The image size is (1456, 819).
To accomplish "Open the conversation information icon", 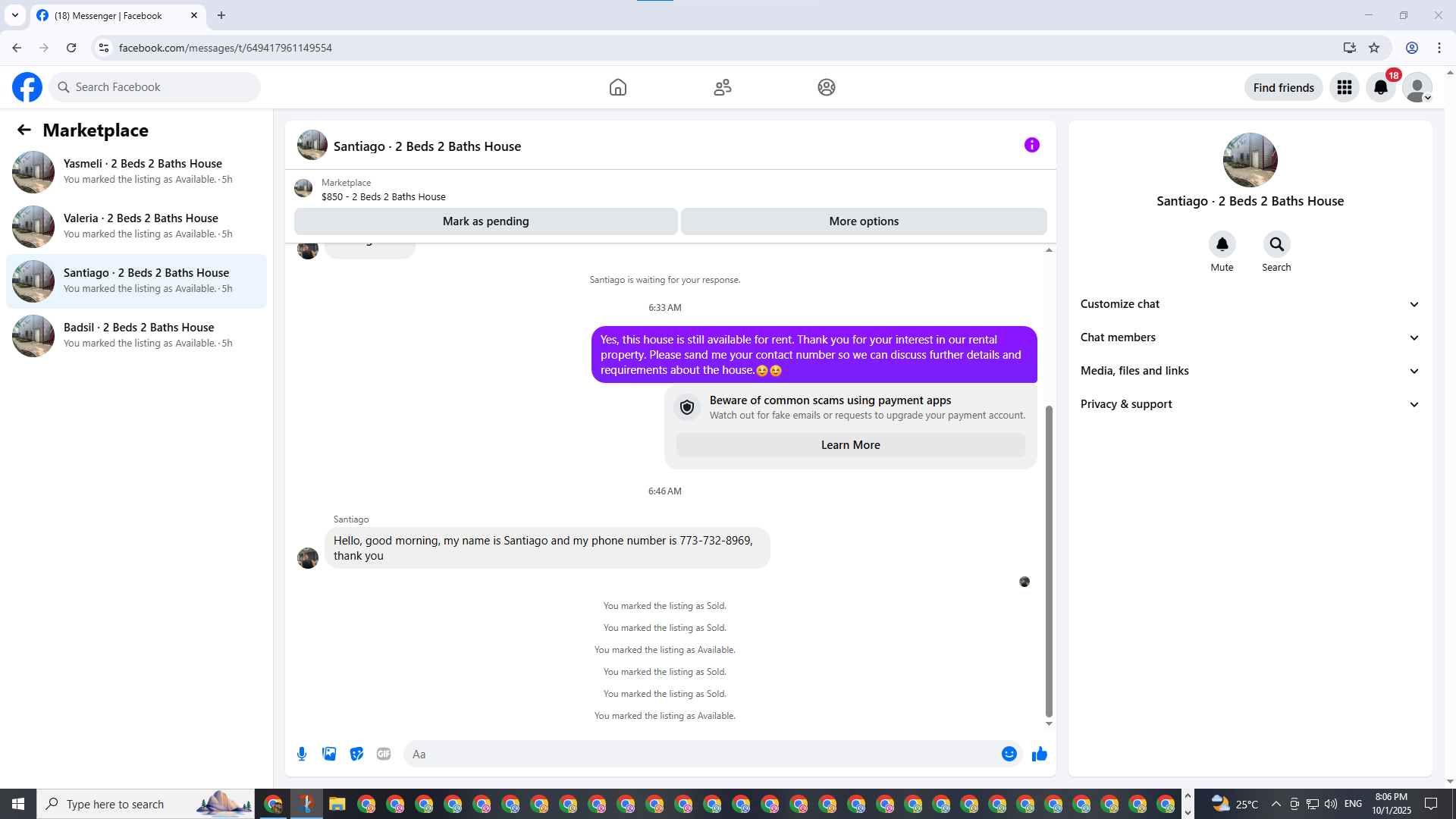I will (1032, 145).
